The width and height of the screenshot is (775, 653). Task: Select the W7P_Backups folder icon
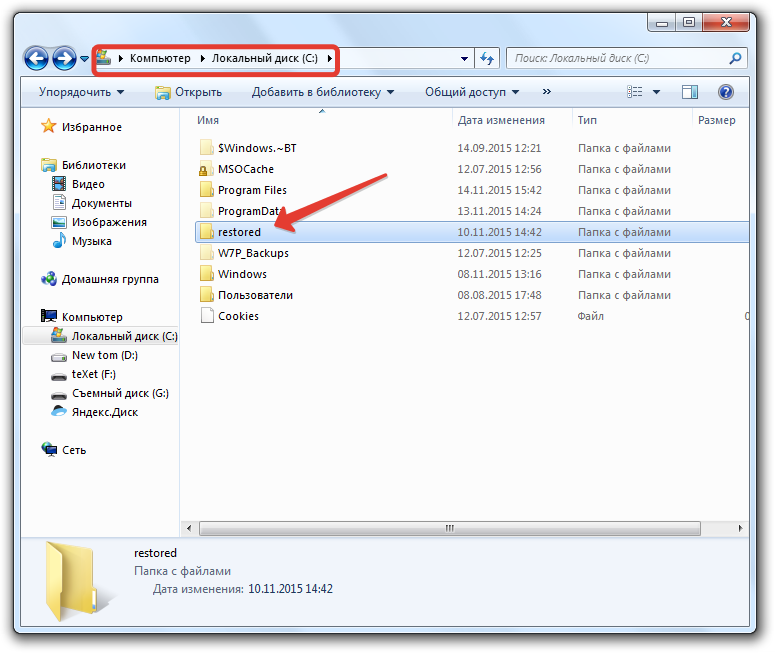pyautogui.click(x=206, y=253)
